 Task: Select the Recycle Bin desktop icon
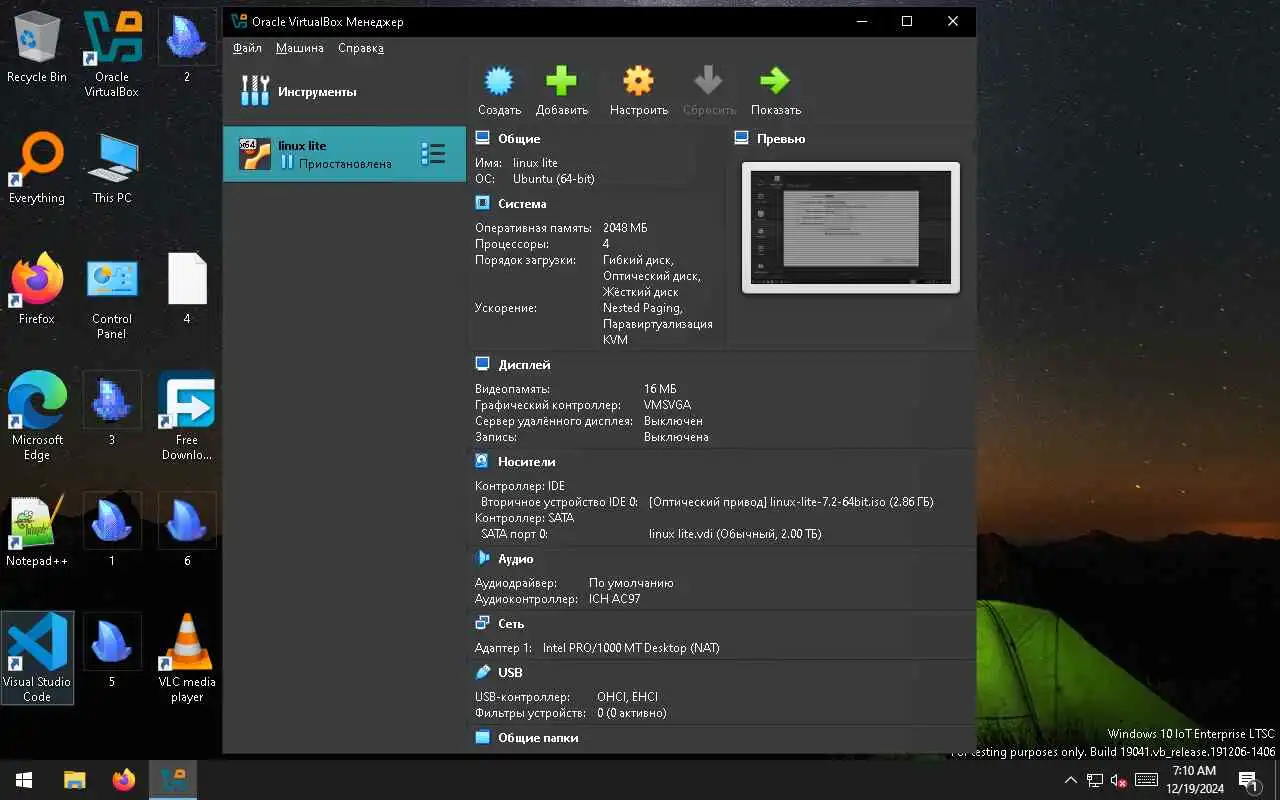37,48
